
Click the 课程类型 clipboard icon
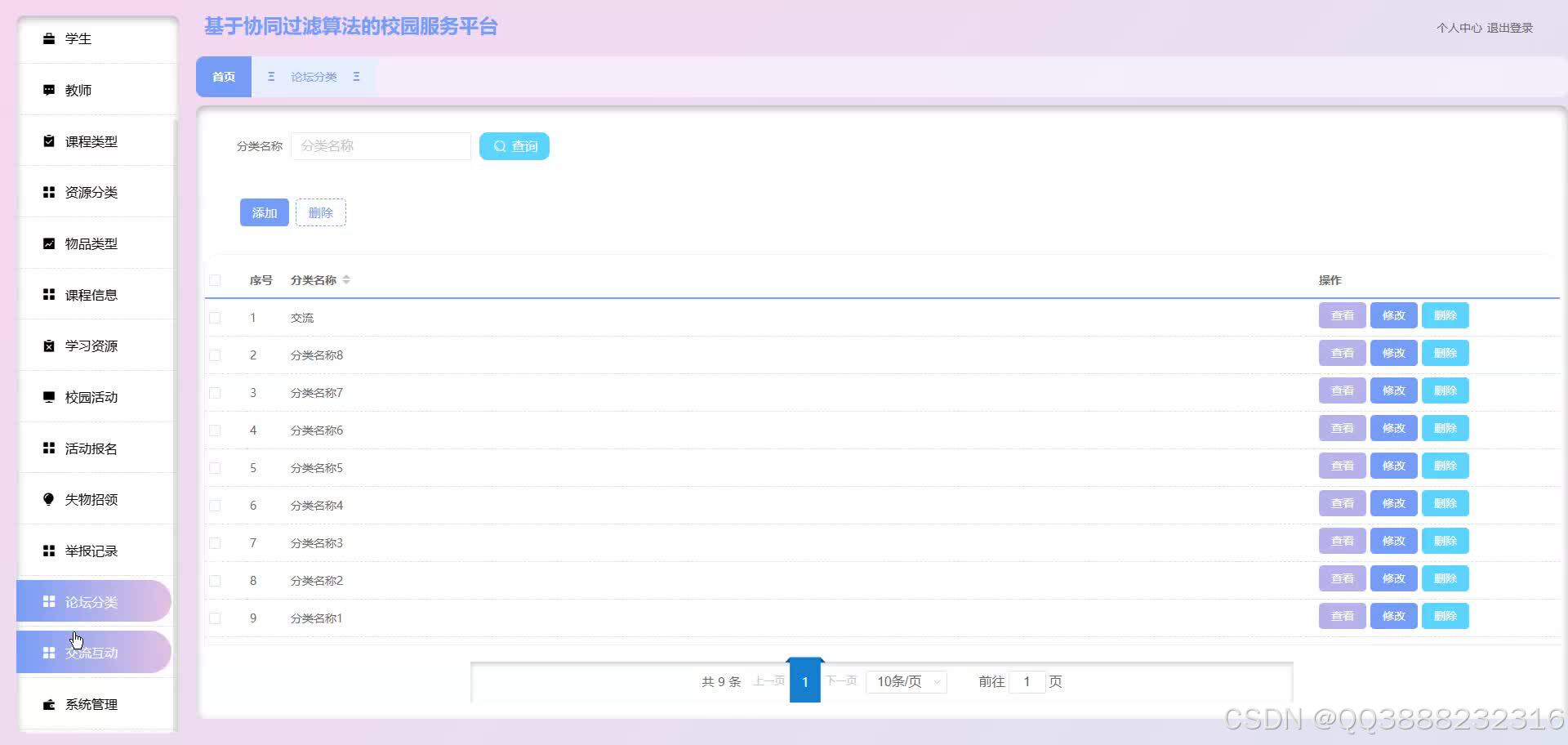tap(49, 141)
